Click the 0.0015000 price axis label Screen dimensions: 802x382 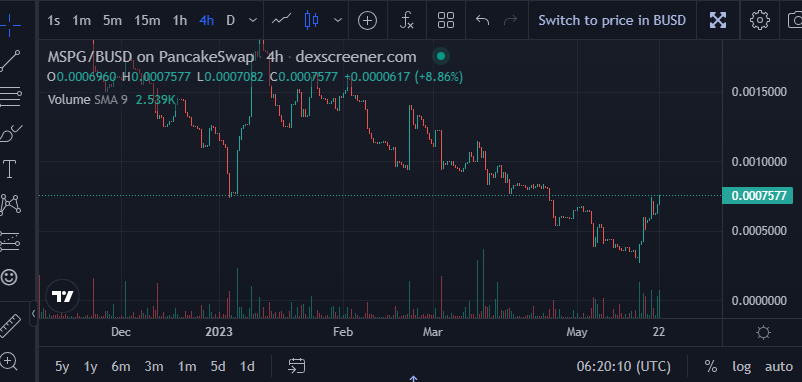coord(759,92)
